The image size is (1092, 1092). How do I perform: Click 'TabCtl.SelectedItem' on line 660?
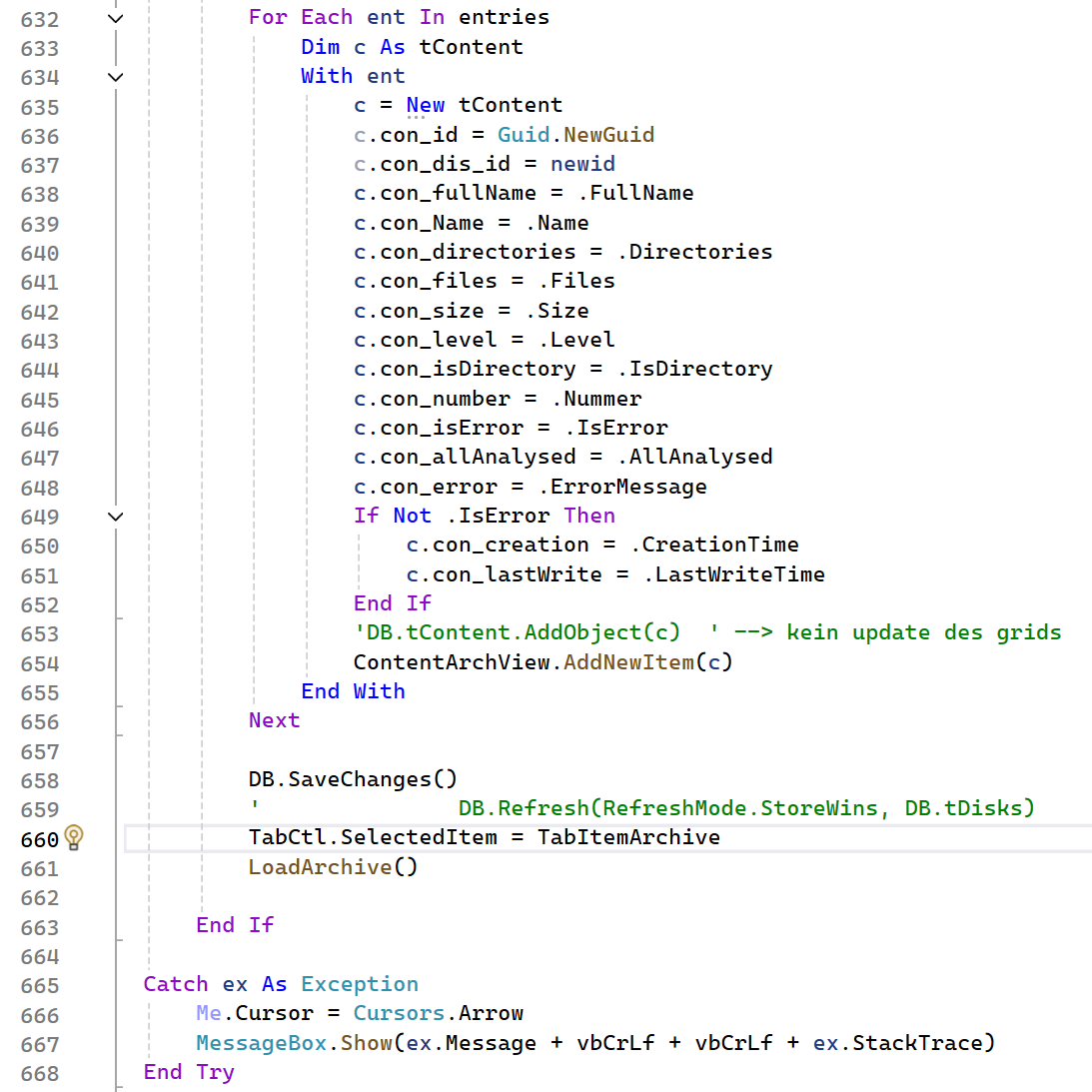pos(374,837)
